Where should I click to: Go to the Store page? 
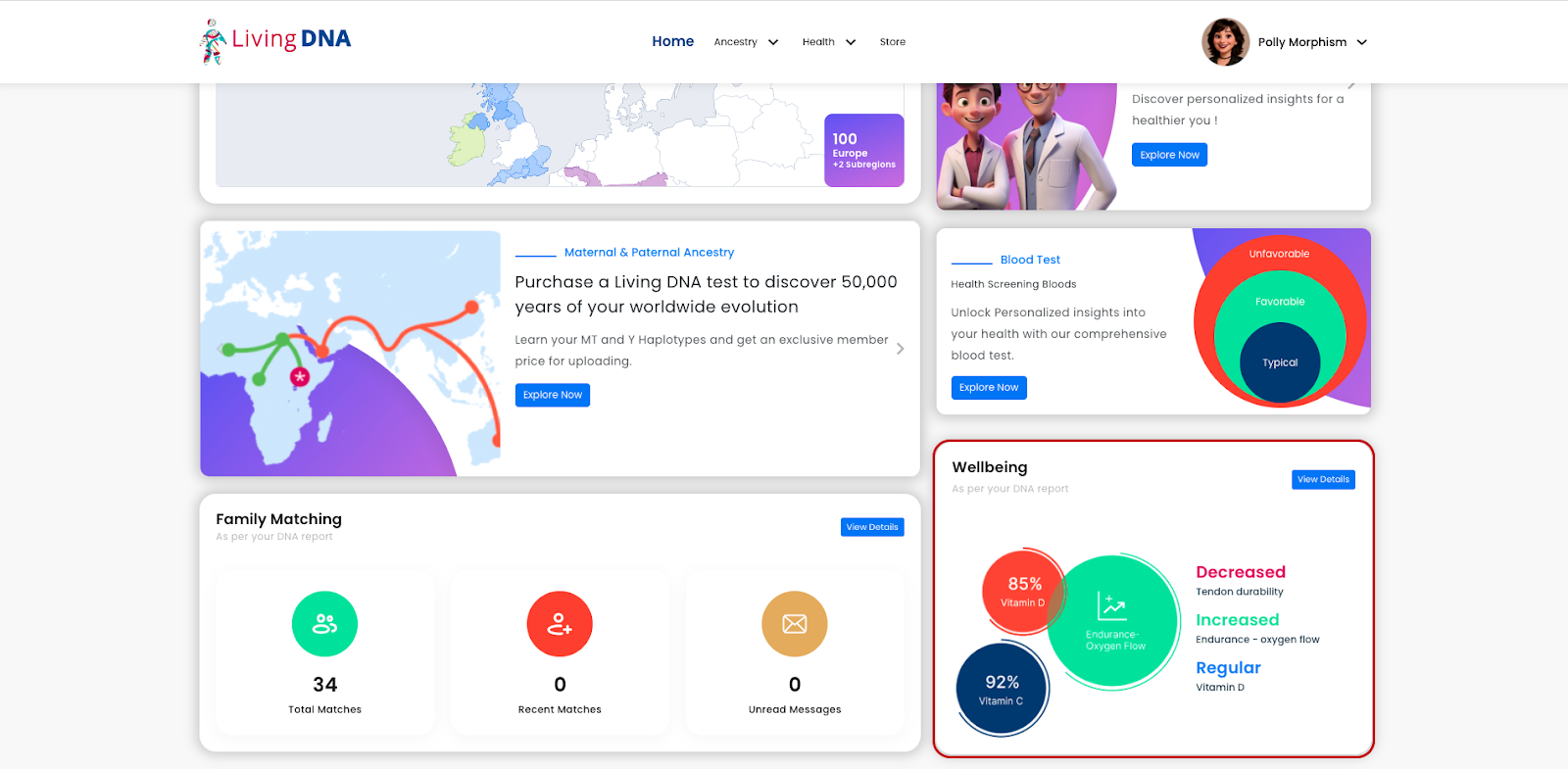tap(892, 42)
